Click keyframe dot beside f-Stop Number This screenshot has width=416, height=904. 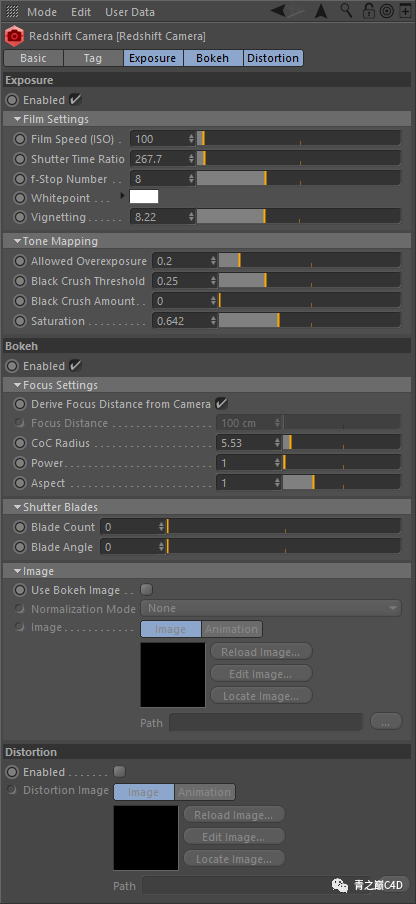tap(21, 179)
